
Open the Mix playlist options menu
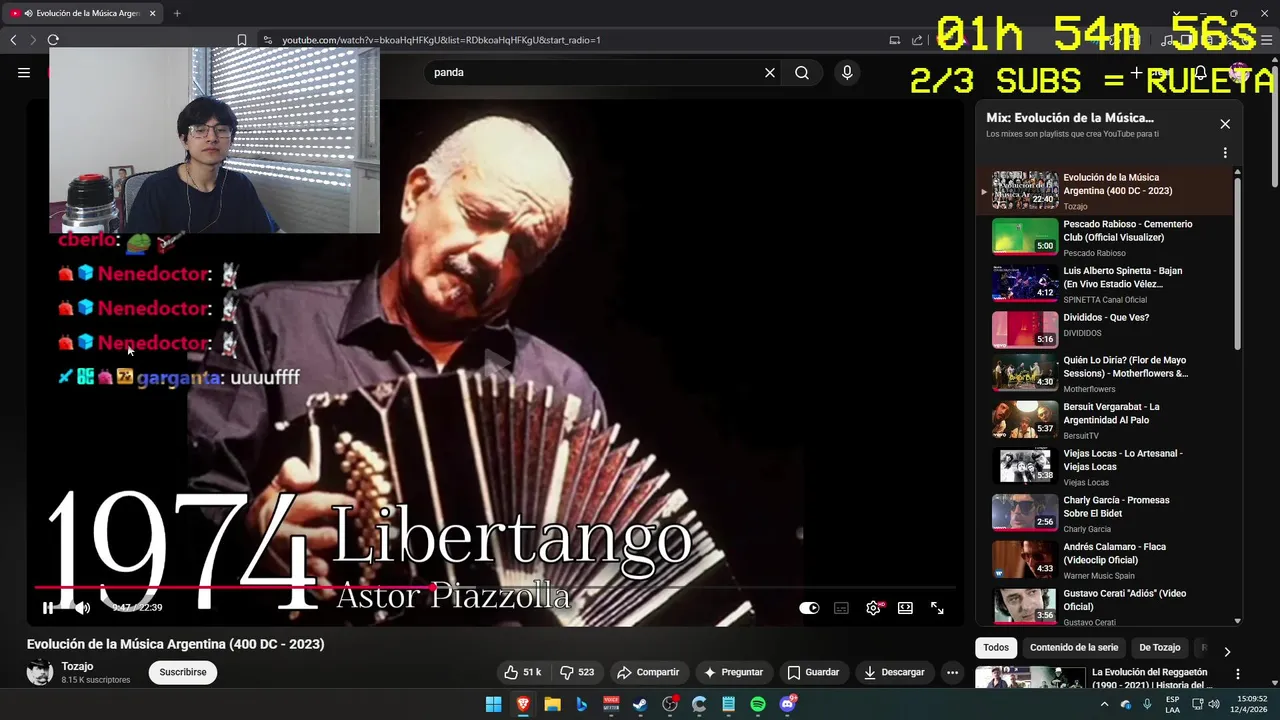1225,153
